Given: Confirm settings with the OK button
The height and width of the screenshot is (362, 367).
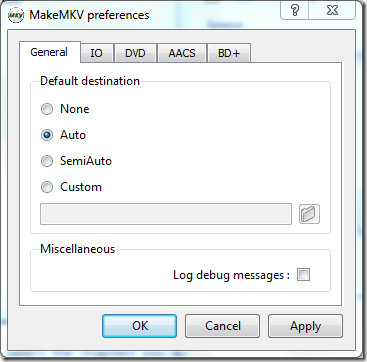Looking at the screenshot, I should 139,326.
